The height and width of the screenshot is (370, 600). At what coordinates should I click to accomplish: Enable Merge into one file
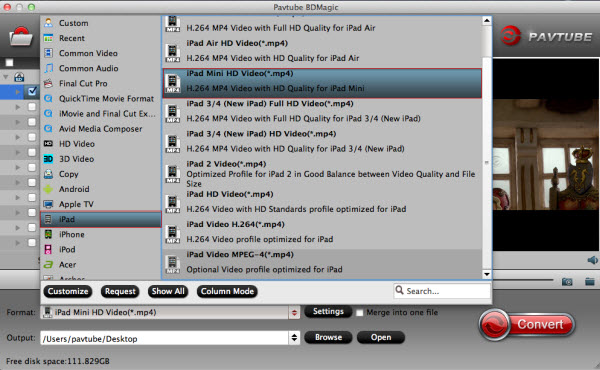click(x=360, y=313)
